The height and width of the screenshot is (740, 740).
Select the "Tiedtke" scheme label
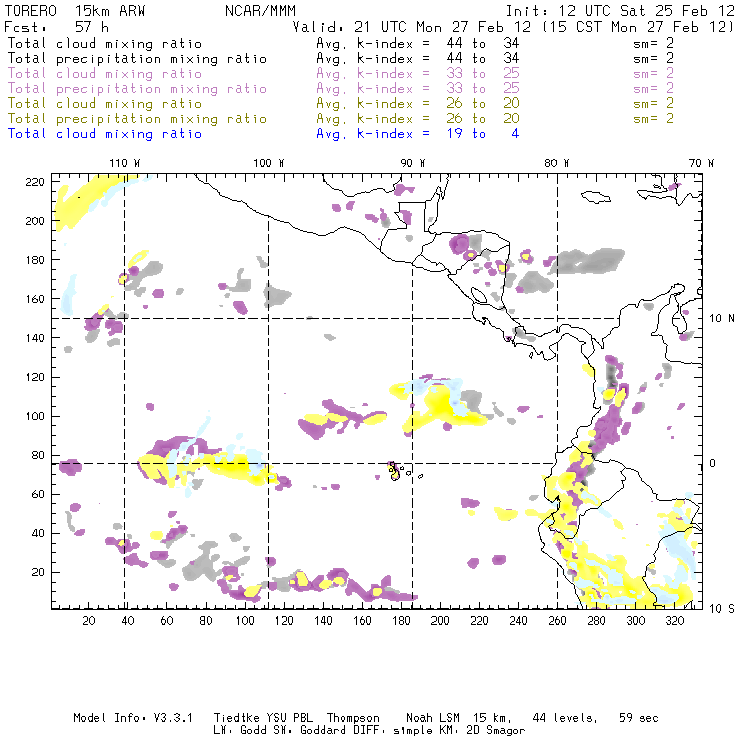(236, 718)
